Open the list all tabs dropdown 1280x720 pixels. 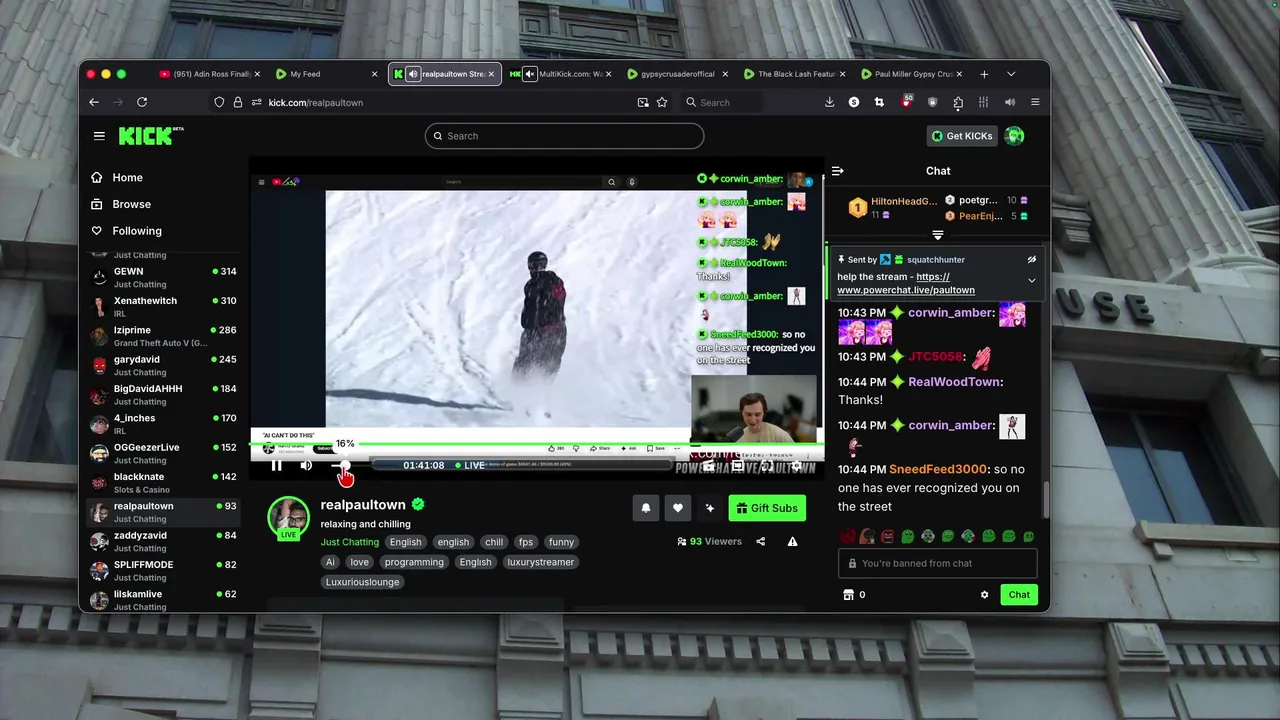(x=1011, y=74)
